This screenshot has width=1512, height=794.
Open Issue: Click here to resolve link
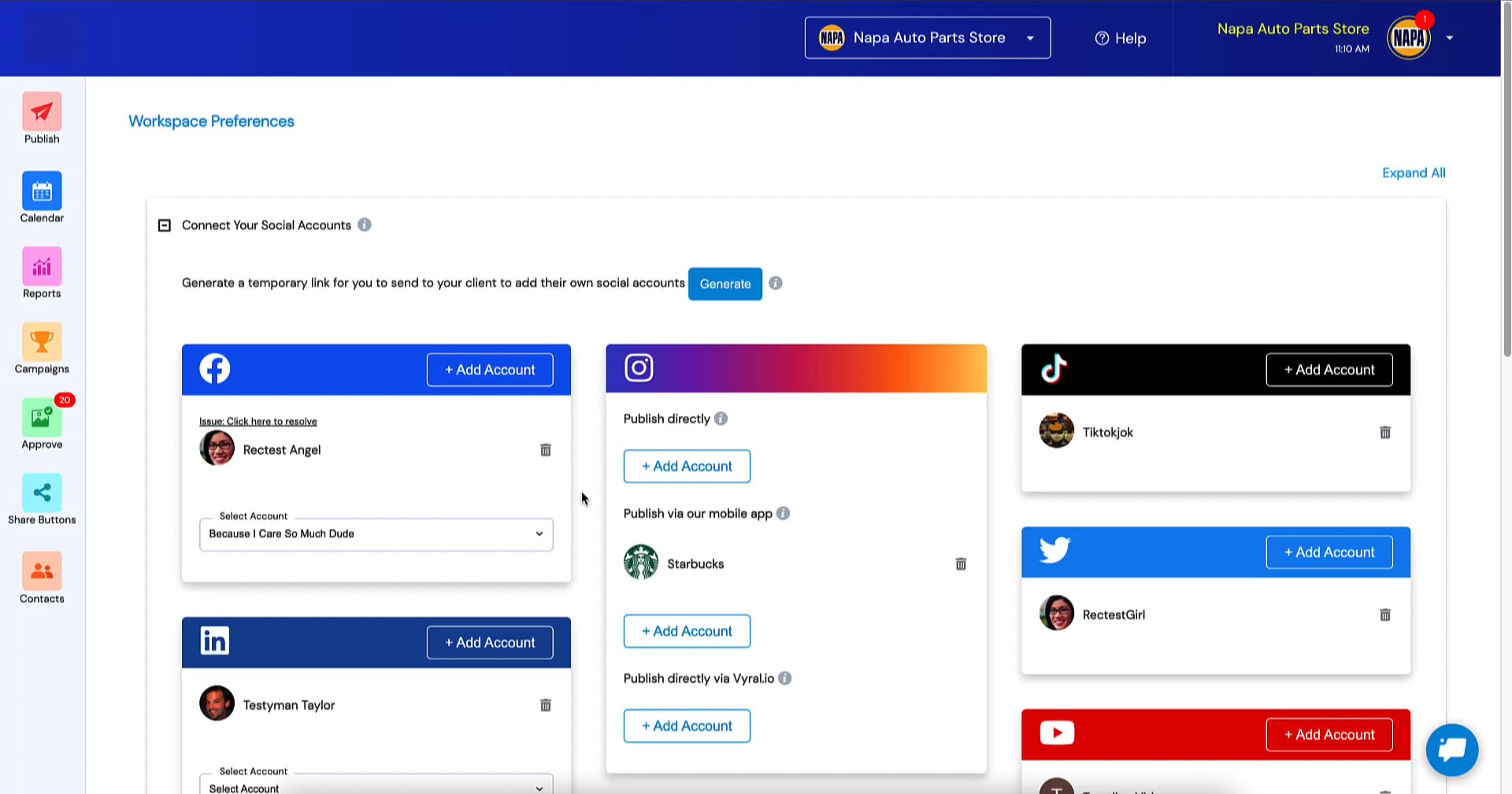[258, 421]
